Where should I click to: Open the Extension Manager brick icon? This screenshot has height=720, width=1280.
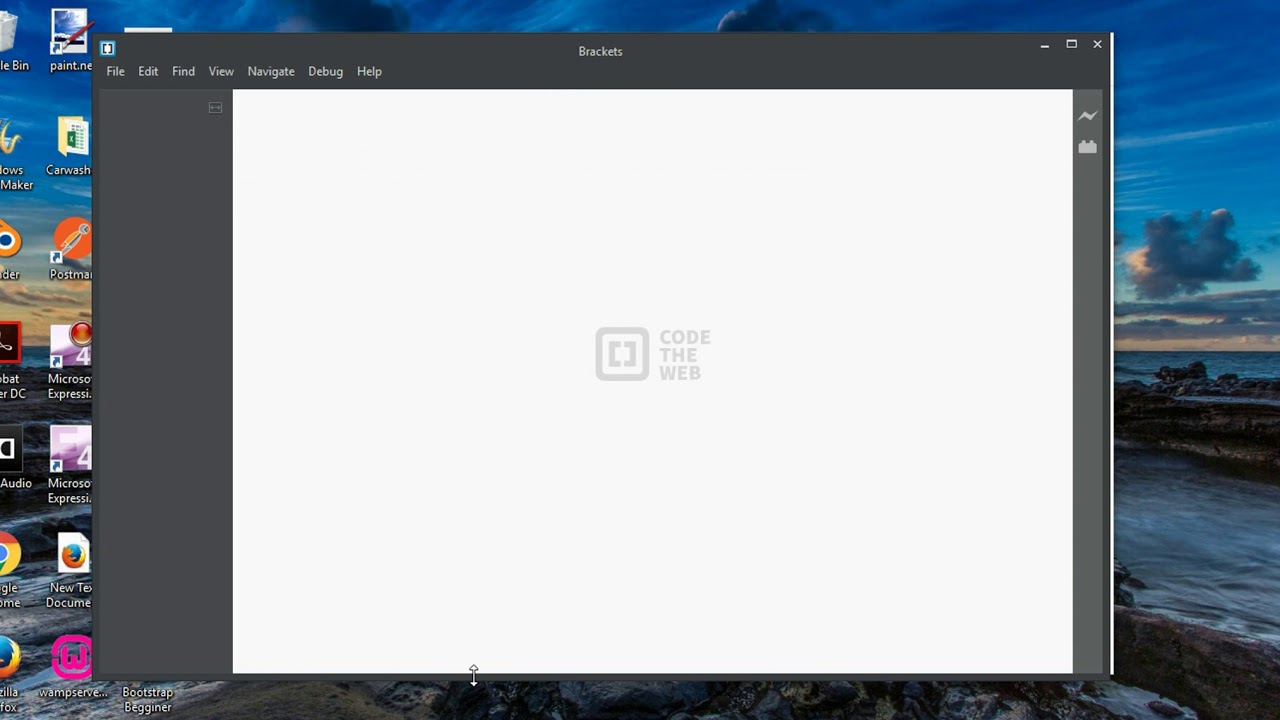pos(1087,147)
